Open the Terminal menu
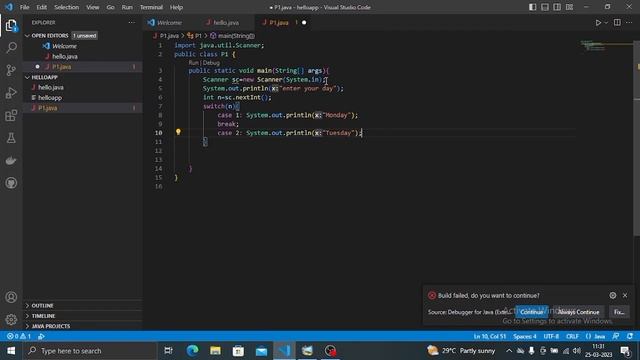Viewport: 640px width, 360px height. click(151, 7)
